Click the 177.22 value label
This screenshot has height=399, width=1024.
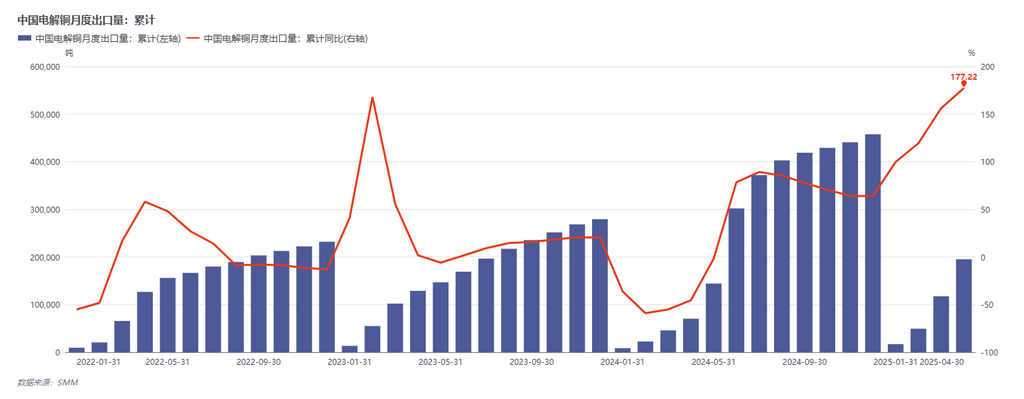point(964,77)
